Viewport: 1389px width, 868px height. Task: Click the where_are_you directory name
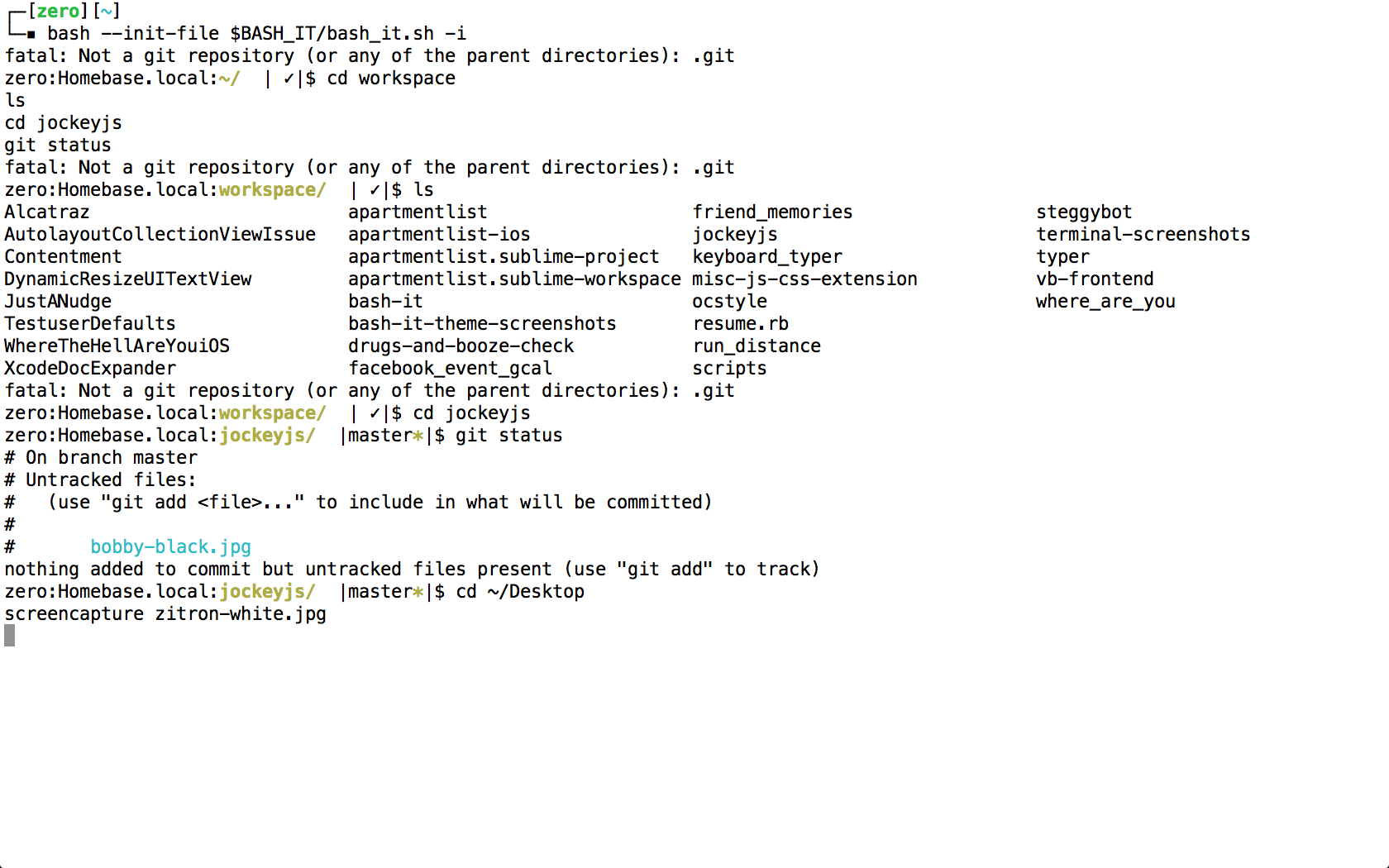[x=1105, y=301]
